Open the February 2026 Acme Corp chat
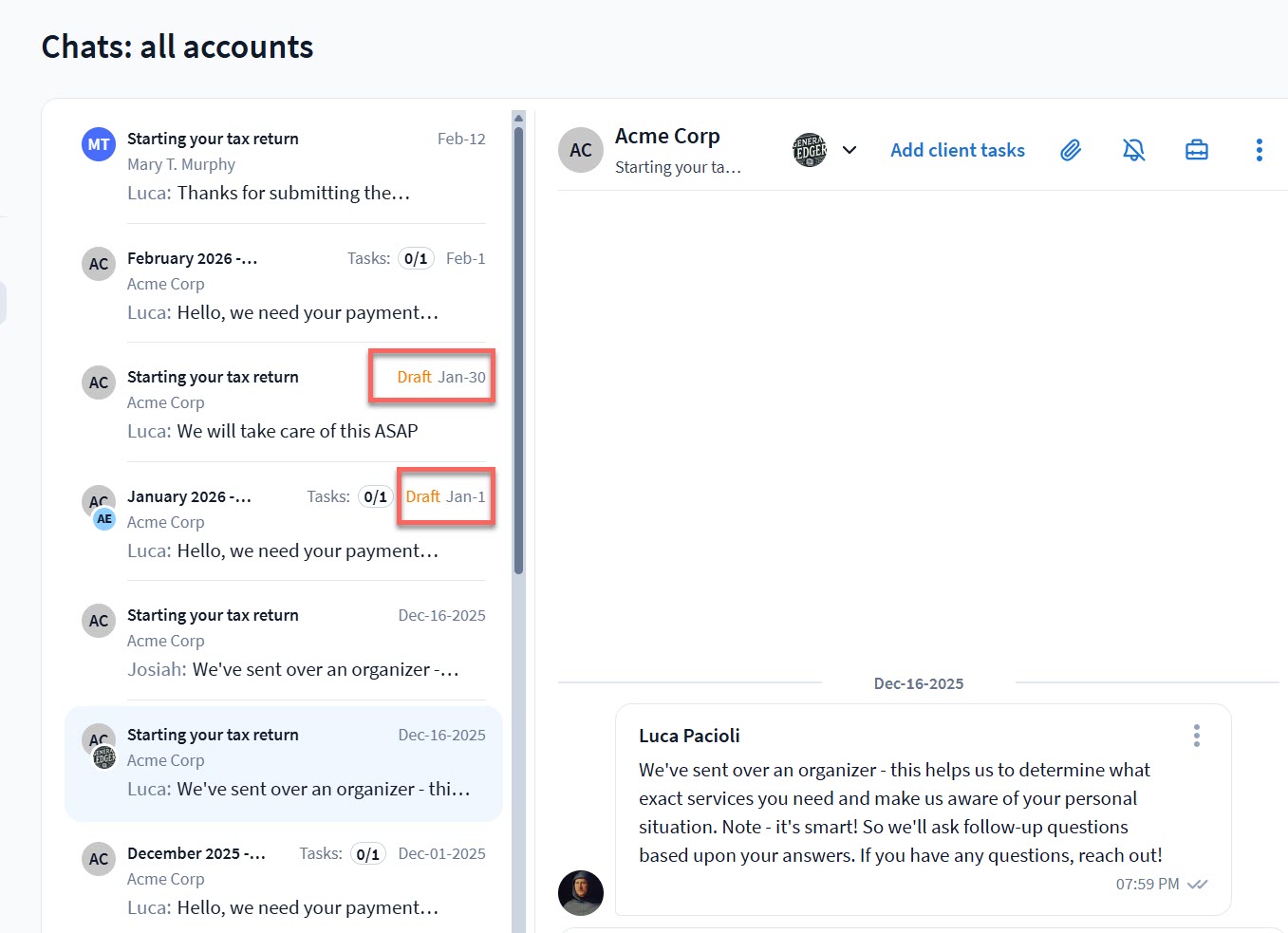 (x=285, y=285)
